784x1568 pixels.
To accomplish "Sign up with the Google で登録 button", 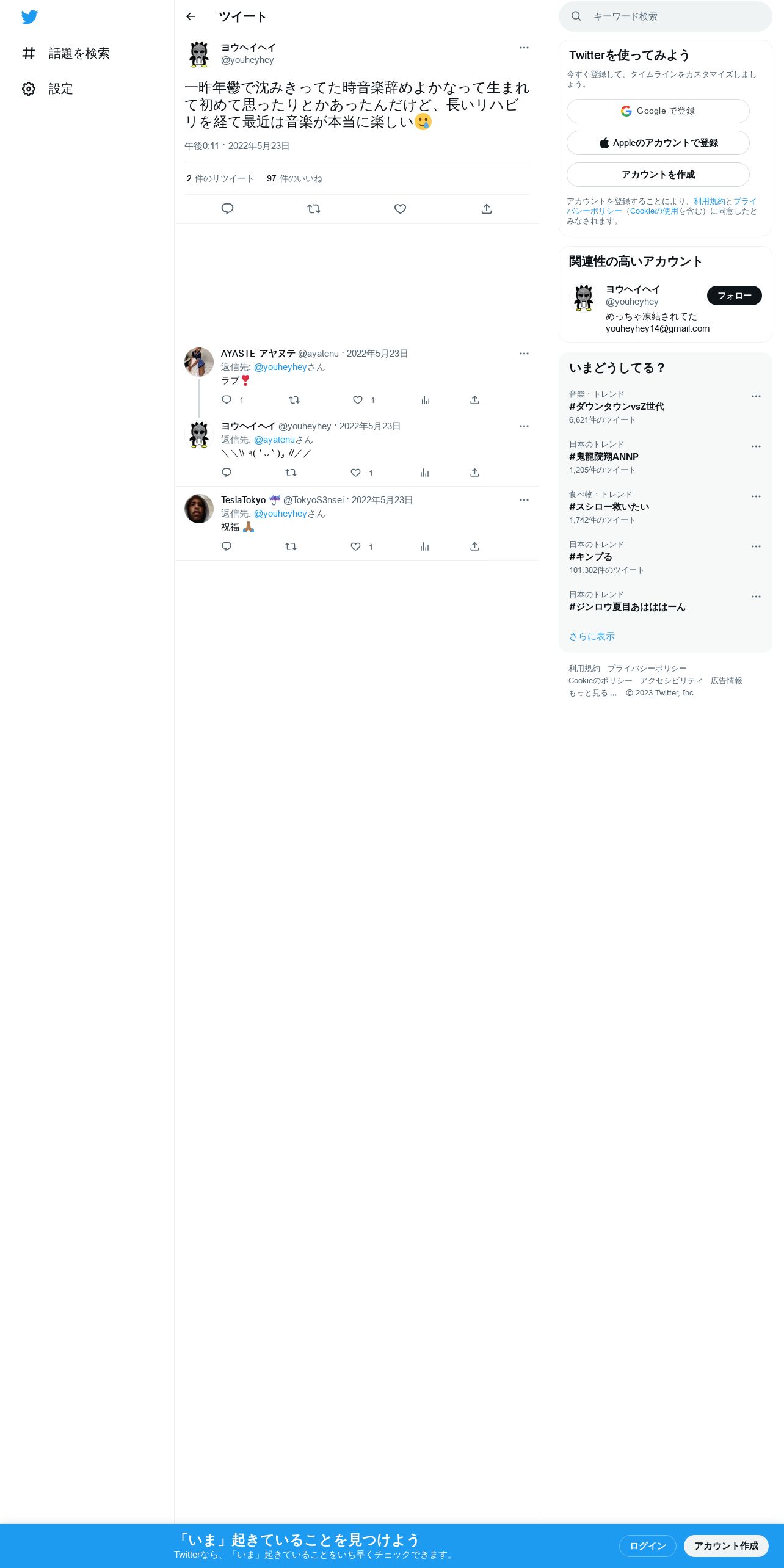I will point(658,111).
